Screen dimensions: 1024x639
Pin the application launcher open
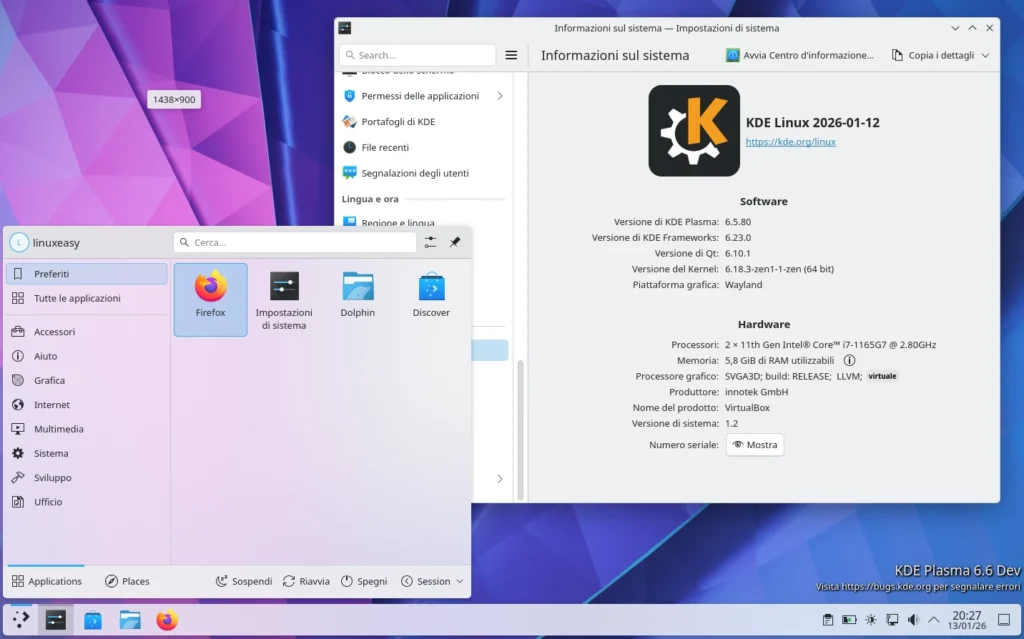(x=453, y=241)
